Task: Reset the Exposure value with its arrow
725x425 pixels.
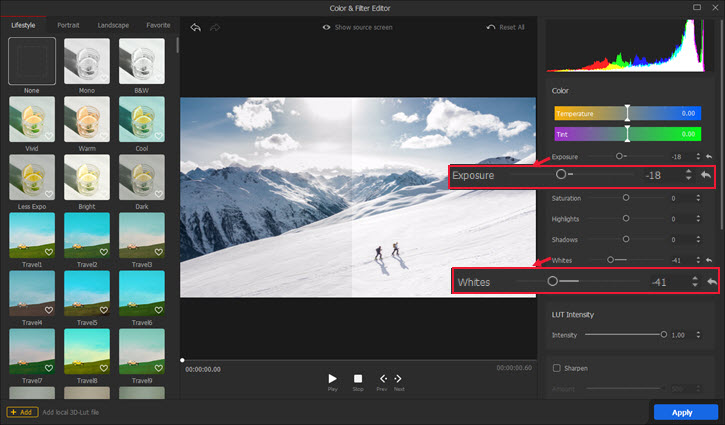Action: point(708,157)
